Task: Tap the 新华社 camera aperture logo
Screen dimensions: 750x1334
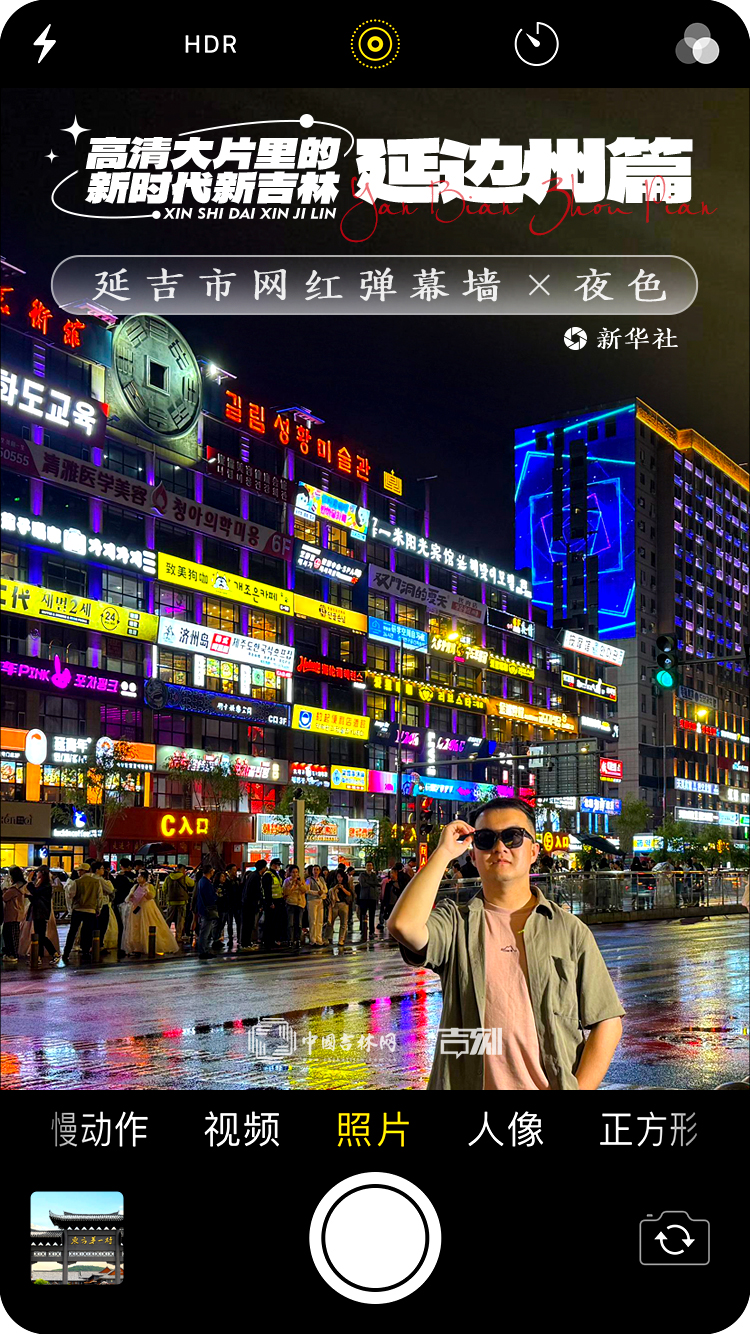Action: 575,339
